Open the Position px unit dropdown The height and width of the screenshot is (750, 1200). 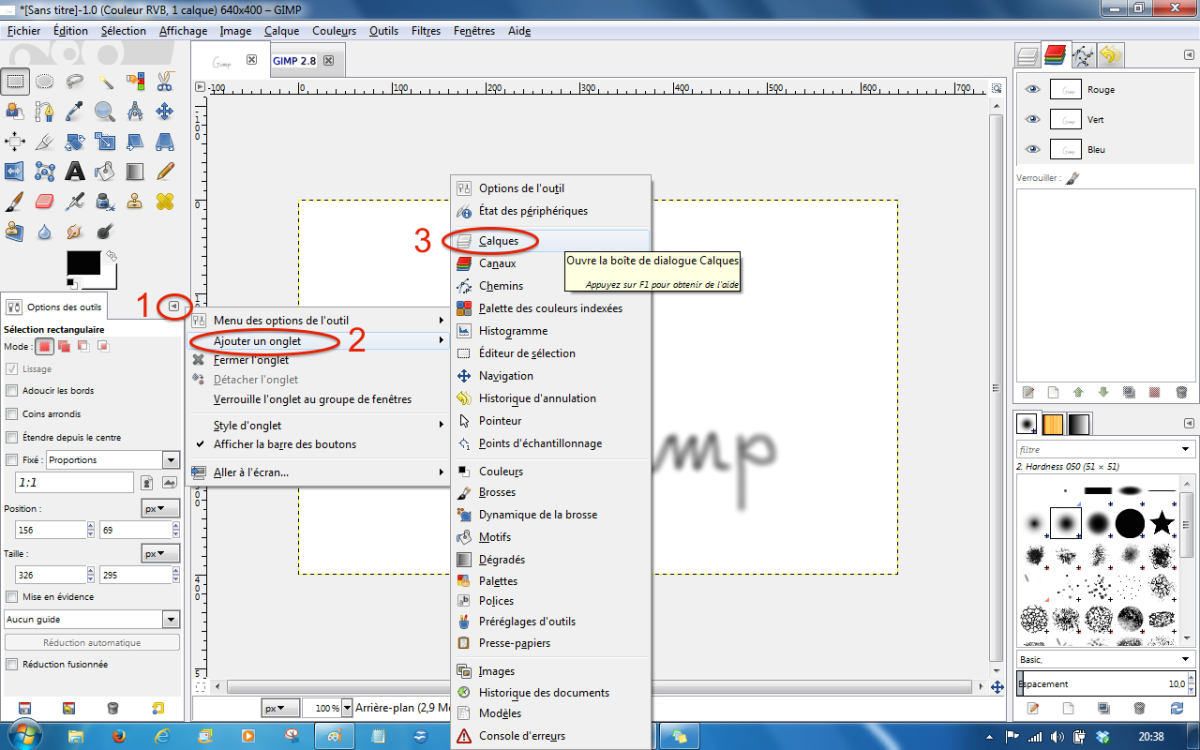161,508
